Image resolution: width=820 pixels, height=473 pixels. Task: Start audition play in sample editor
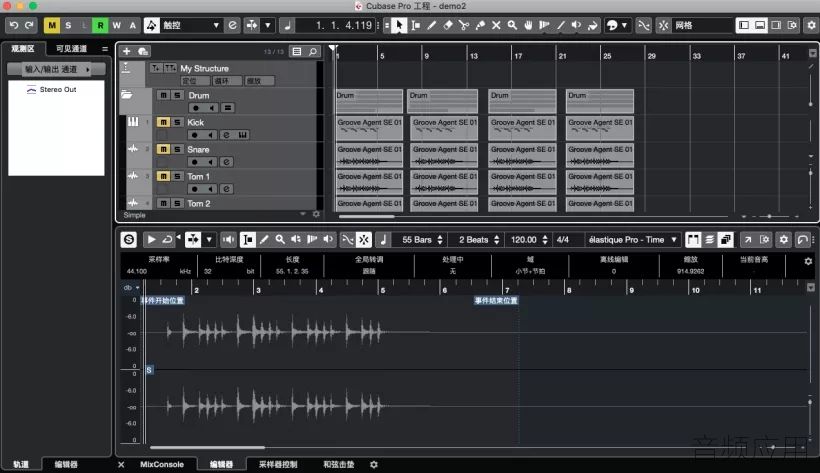click(151, 240)
